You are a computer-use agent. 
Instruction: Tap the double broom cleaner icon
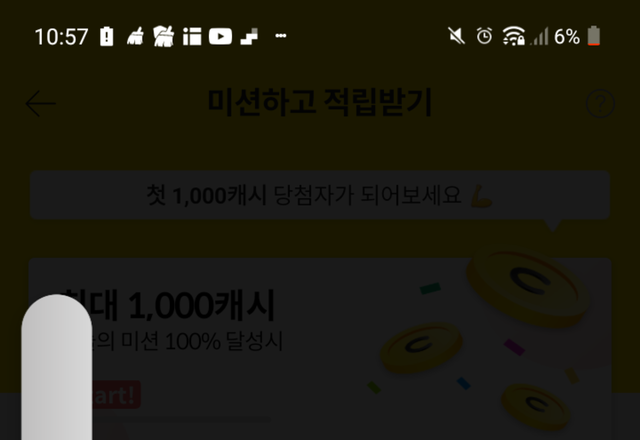pyautogui.click(x=164, y=36)
